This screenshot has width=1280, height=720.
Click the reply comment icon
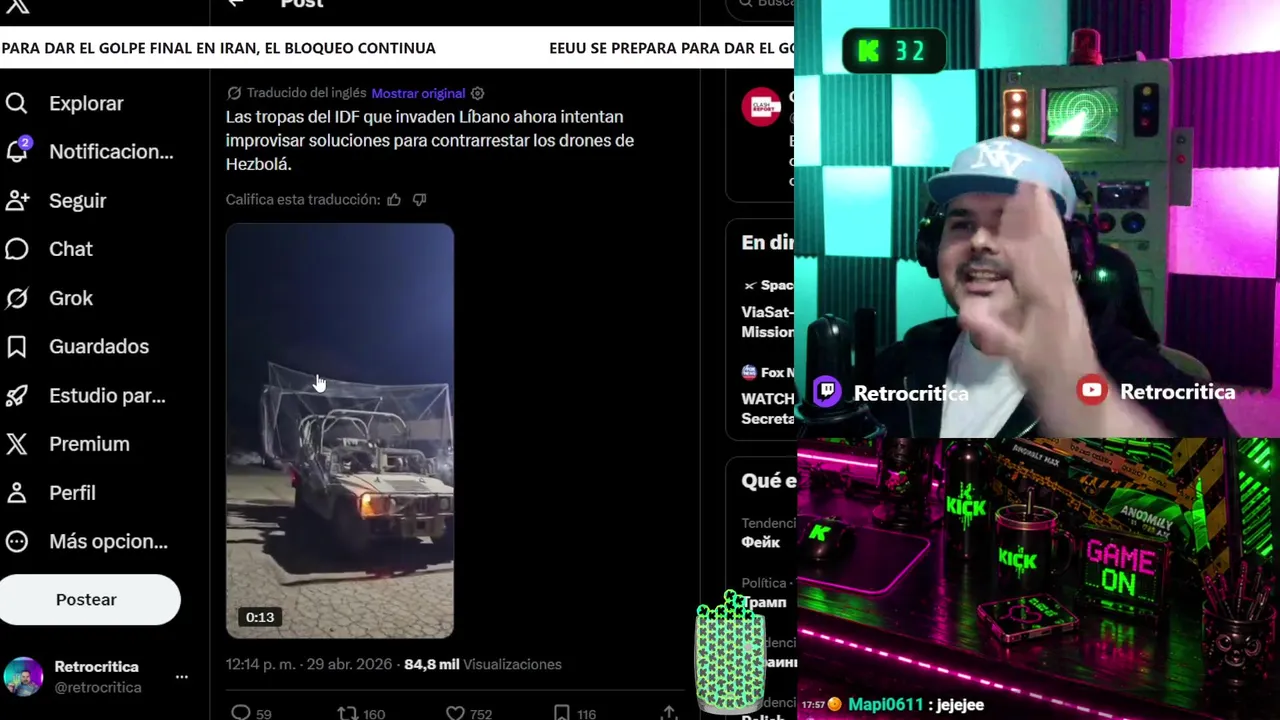click(x=241, y=713)
